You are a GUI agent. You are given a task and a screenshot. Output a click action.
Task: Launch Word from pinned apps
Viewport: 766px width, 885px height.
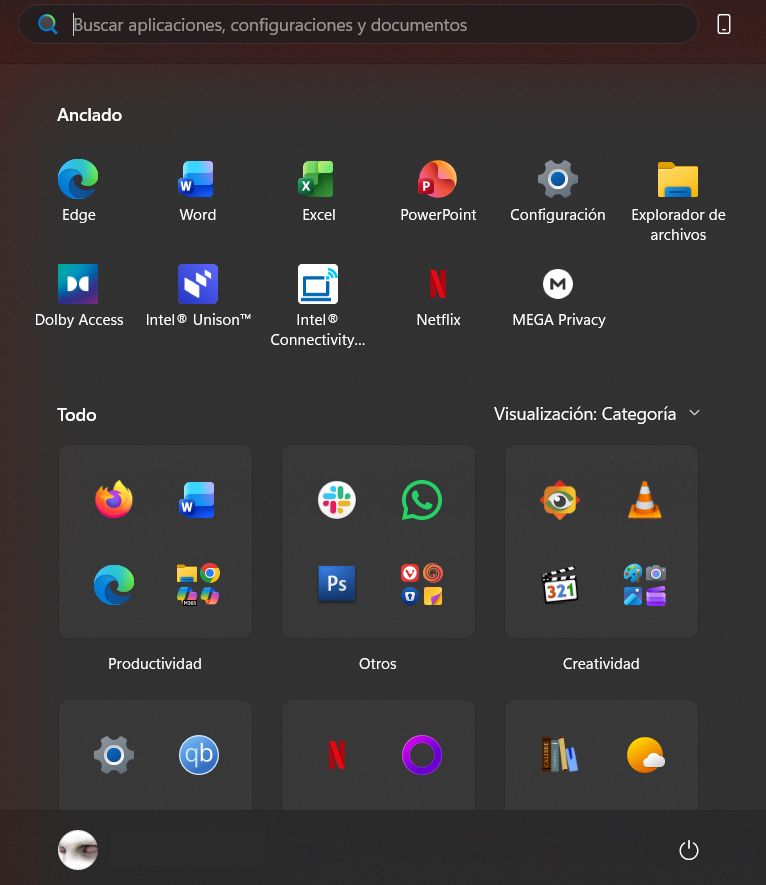(x=198, y=191)
